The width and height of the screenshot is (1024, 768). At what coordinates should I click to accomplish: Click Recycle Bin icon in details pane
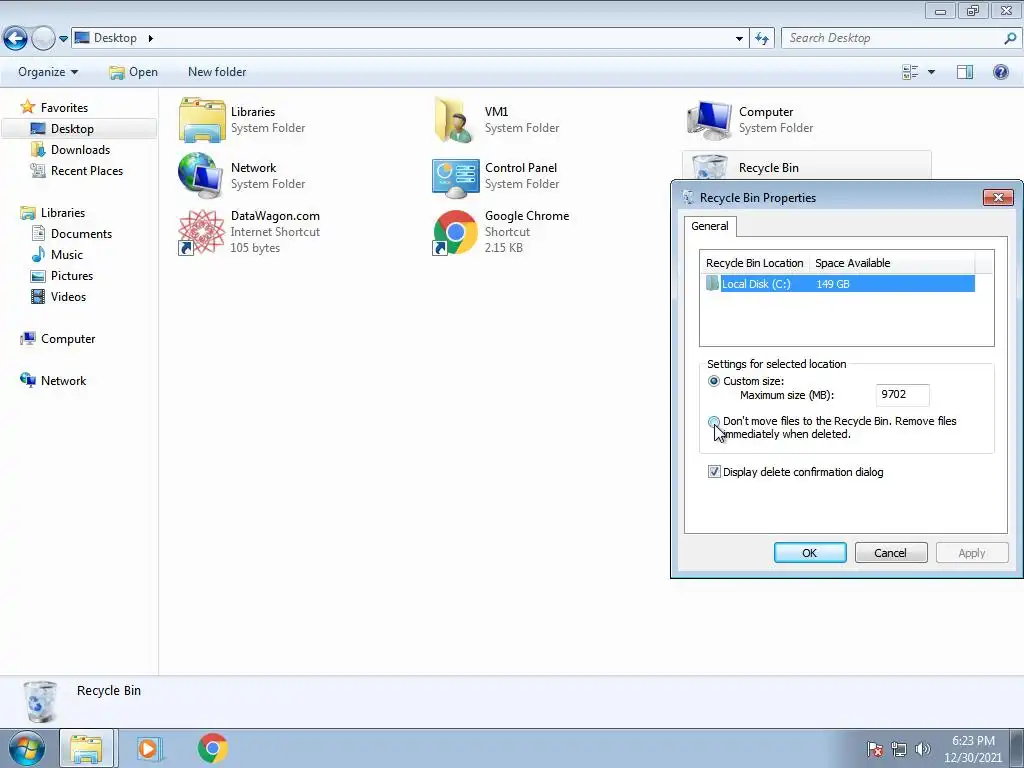point(40,702)
